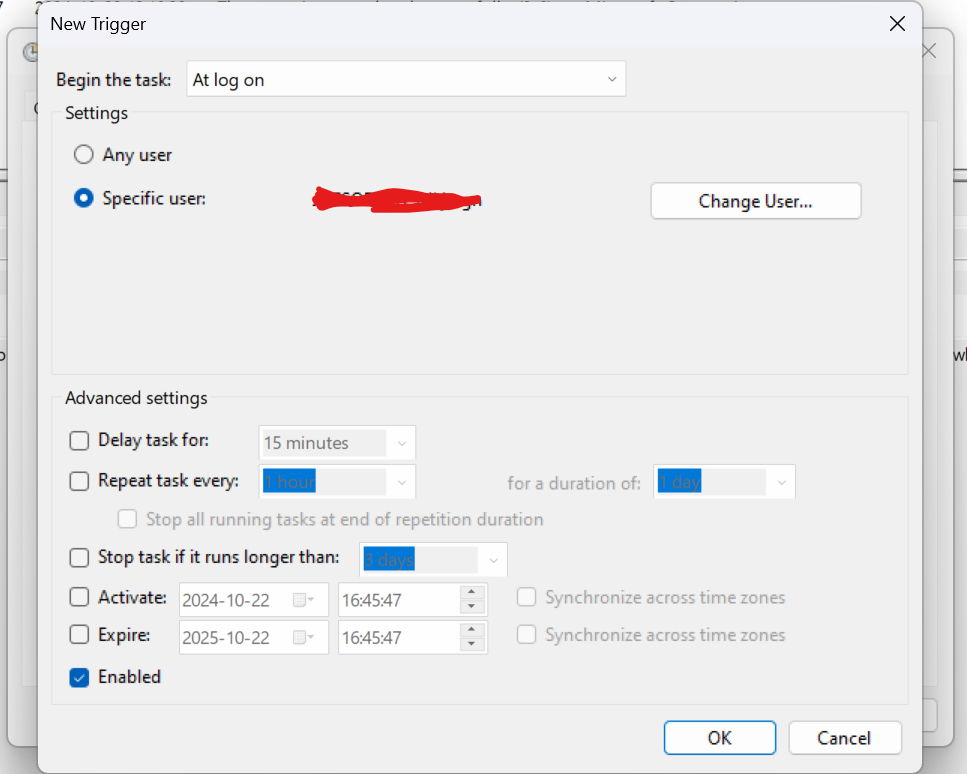
Task: Uncheck the Enabled checkbox
Action: point(79,677)
